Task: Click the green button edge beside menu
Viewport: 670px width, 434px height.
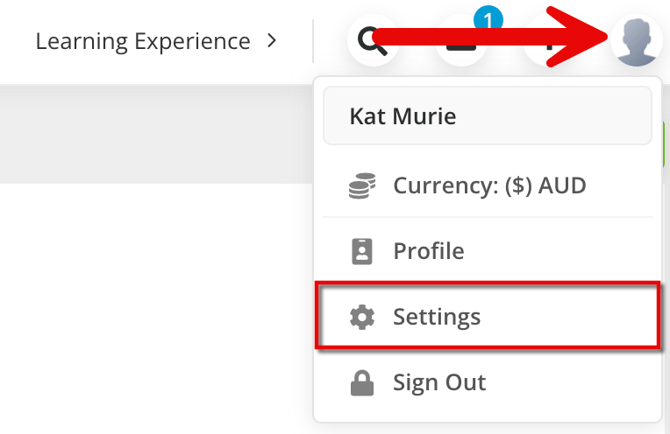Action: point(664,143)
